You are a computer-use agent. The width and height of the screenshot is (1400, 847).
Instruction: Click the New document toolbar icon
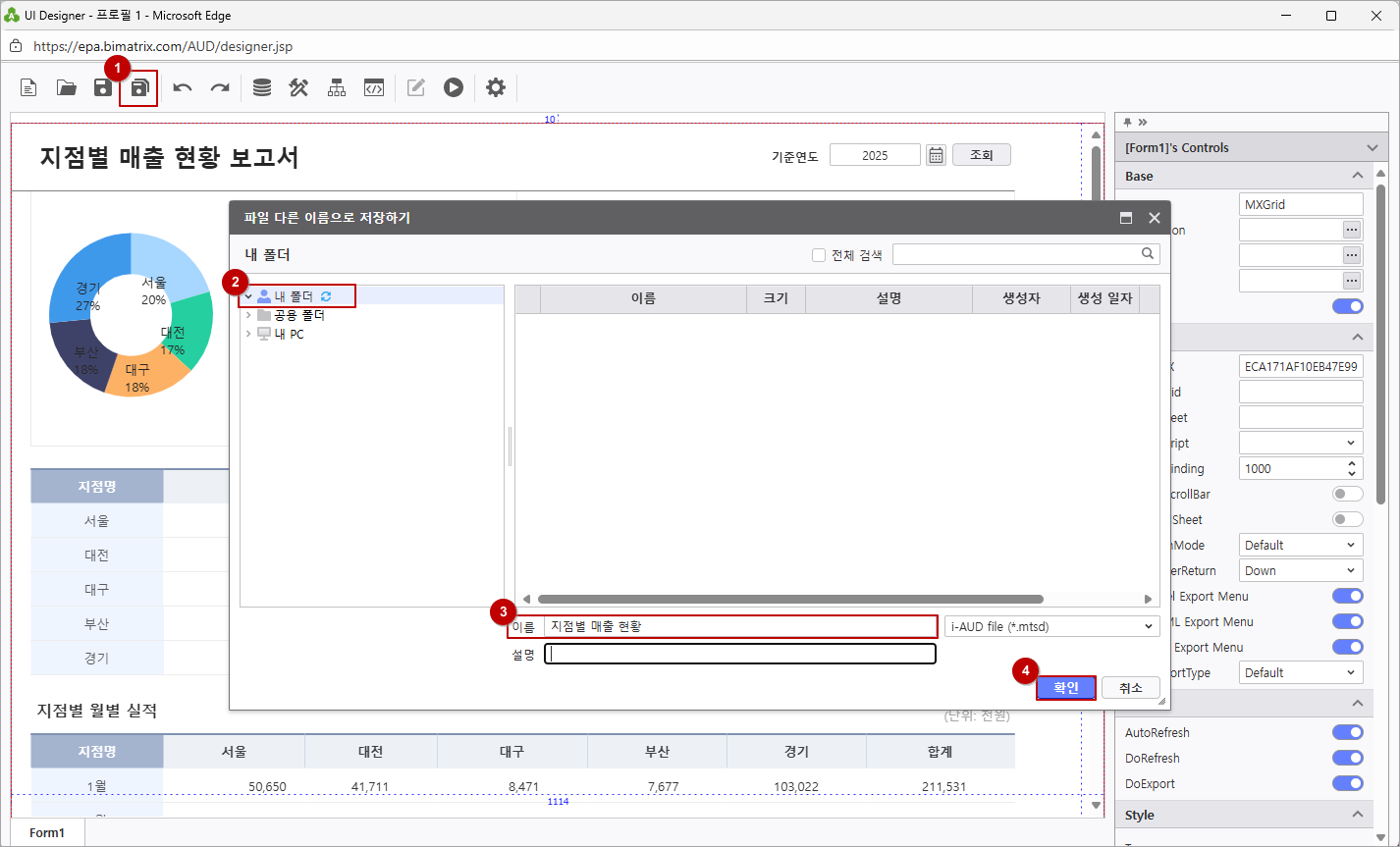click(29, 88)
